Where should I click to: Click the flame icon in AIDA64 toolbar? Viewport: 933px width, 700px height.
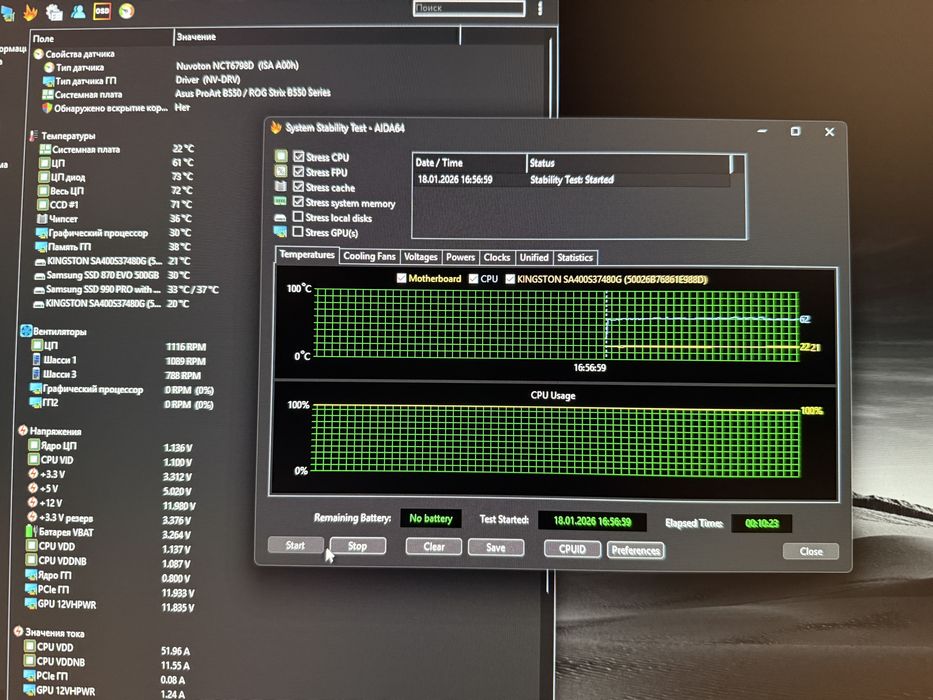point(30,12)
